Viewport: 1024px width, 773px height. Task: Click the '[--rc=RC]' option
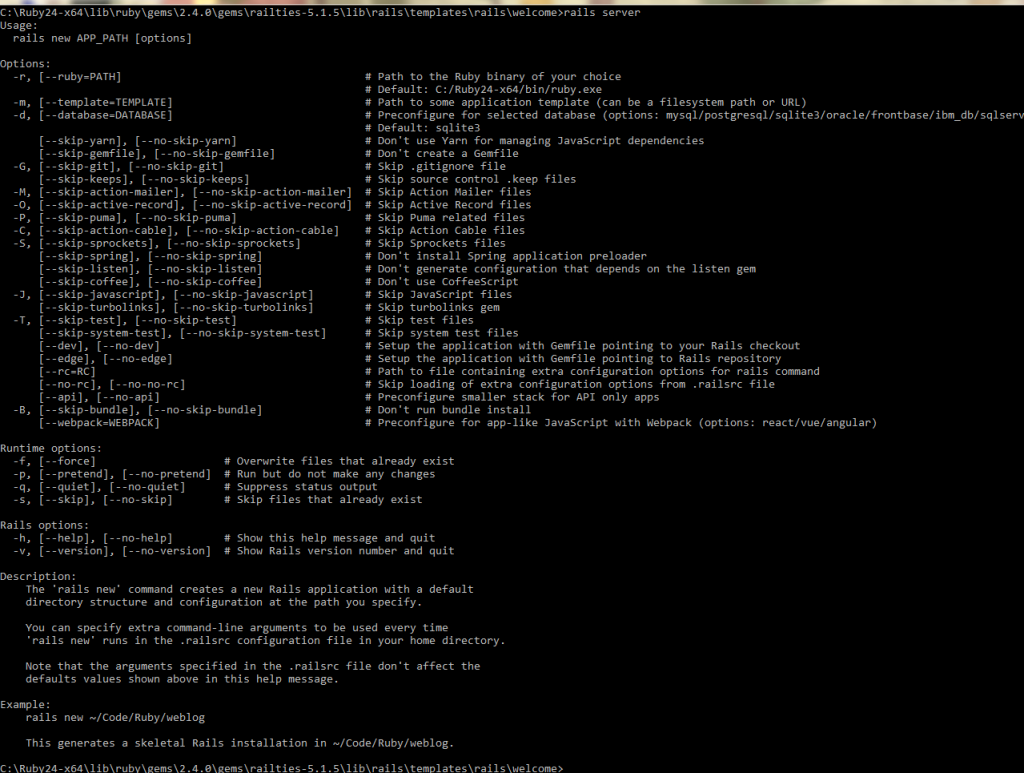tap(67, 371)
